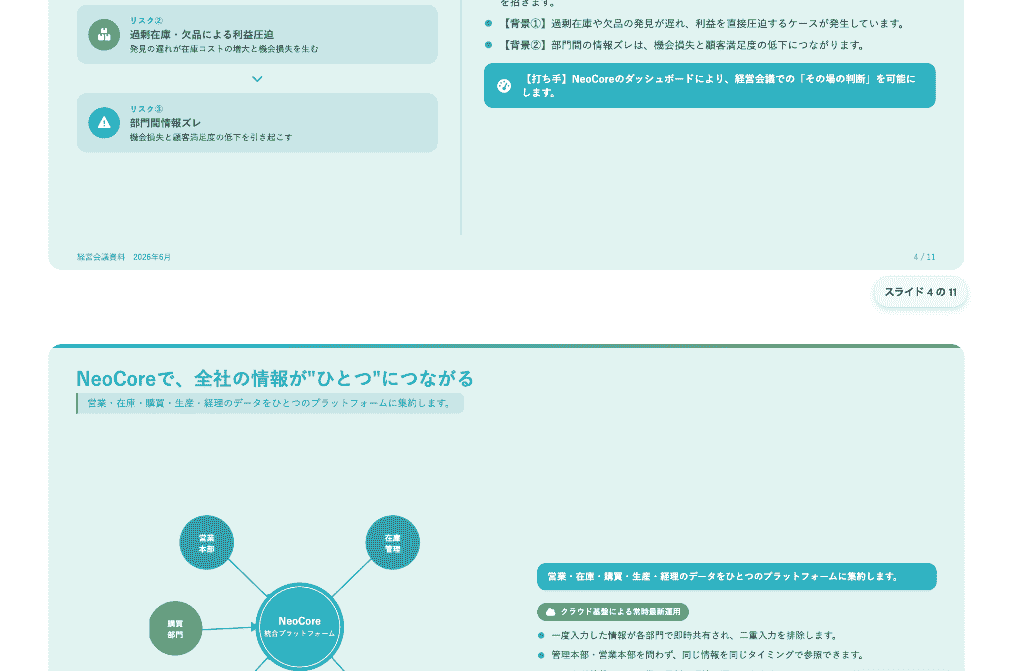Click the slide title NeoCoreで、全社の情報が"ひとつ"につながる

275,378
